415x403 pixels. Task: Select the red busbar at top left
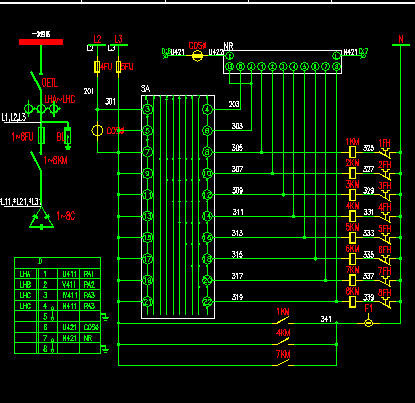pos(41,42)
